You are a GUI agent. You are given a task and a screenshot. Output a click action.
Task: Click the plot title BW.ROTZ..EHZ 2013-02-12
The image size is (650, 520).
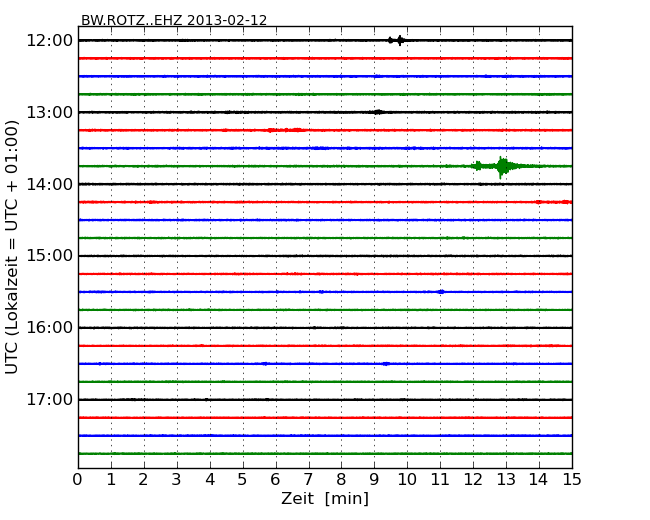[174, 20]
